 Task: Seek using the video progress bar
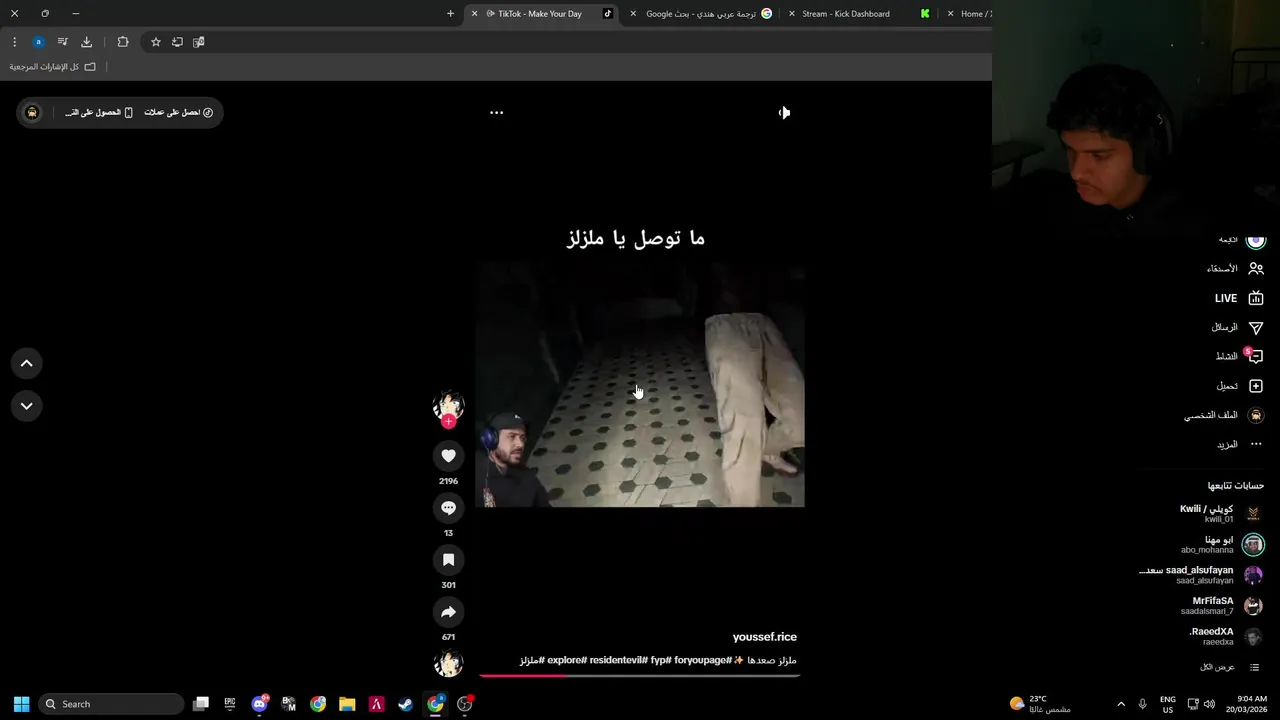[x=640, y=676]
